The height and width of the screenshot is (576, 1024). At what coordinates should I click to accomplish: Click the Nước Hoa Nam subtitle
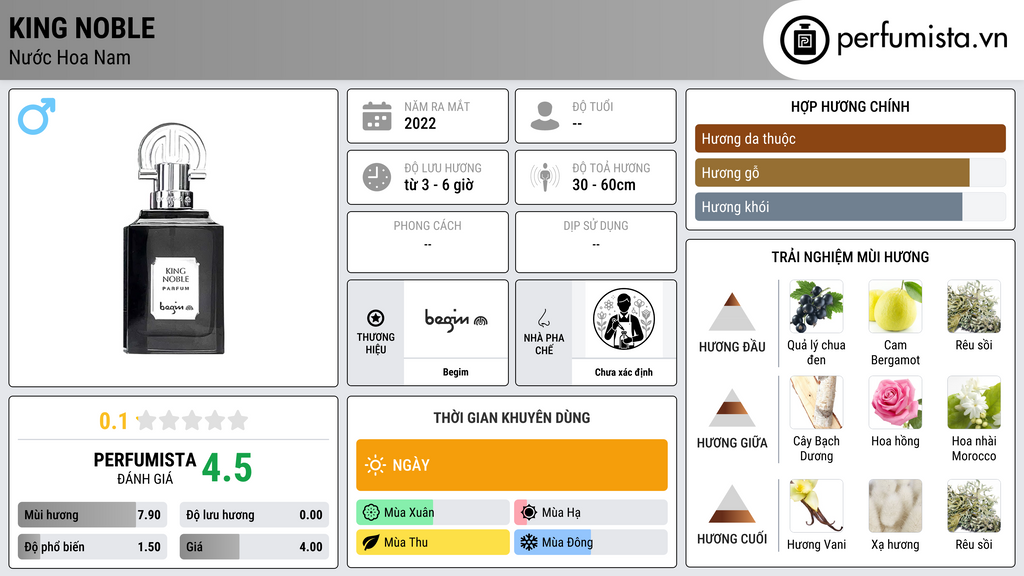pos(70,57)
